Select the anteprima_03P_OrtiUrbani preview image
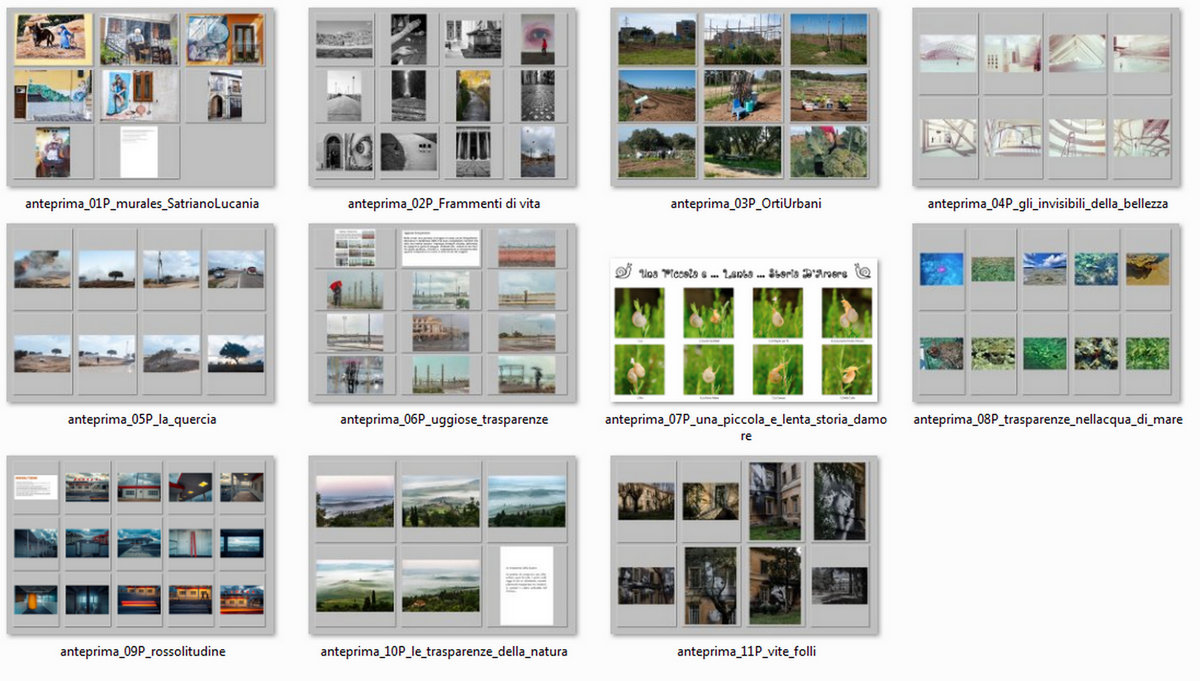The height and width of the screenshot is (681, 1200). (744, 97)
